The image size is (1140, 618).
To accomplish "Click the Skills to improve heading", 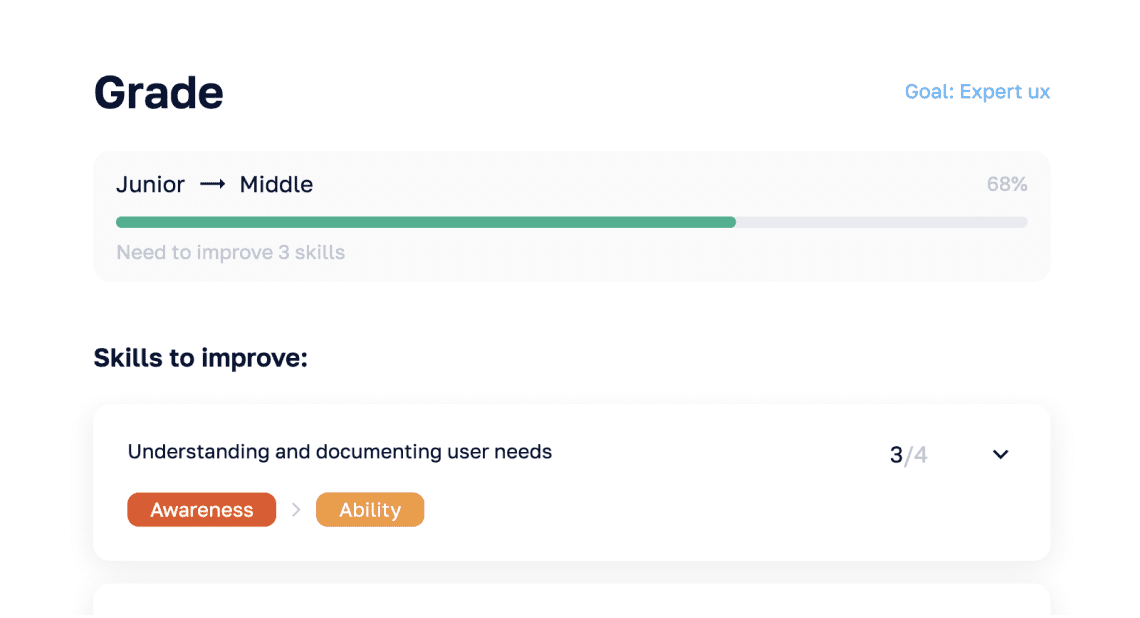I will (200, 358).
